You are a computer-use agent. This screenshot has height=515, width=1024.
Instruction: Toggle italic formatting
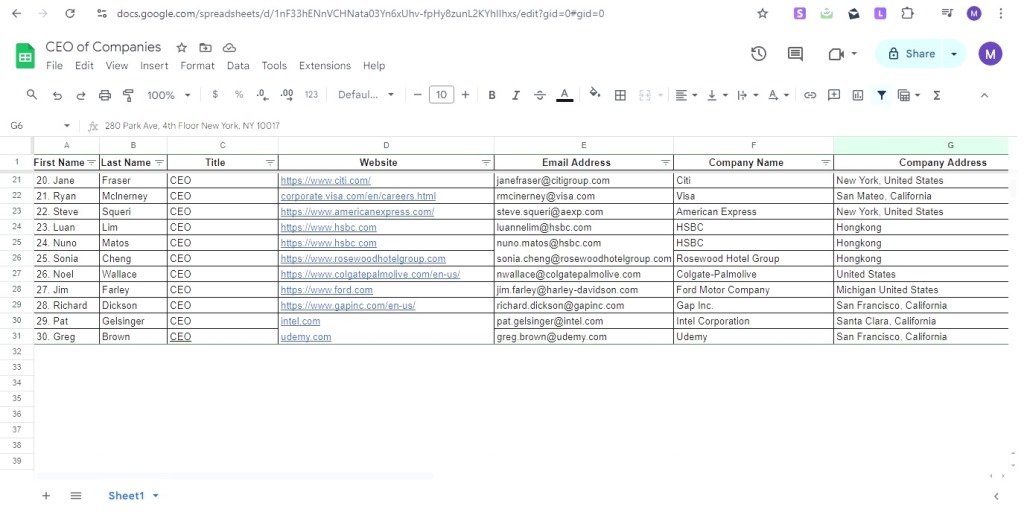pos(515,95)
